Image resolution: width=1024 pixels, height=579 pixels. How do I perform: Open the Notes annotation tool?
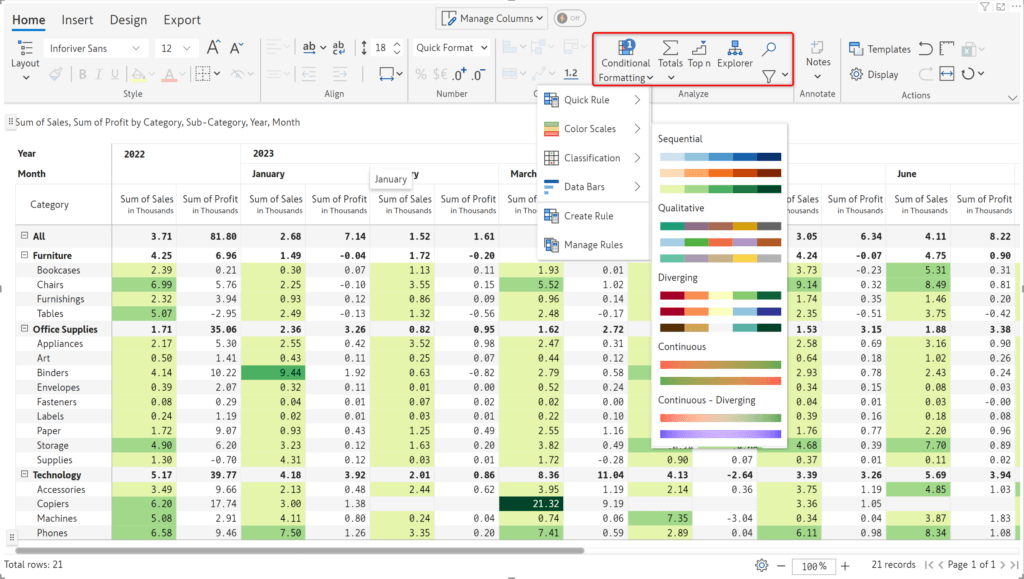pyautogui.click(x=817, y=52)
